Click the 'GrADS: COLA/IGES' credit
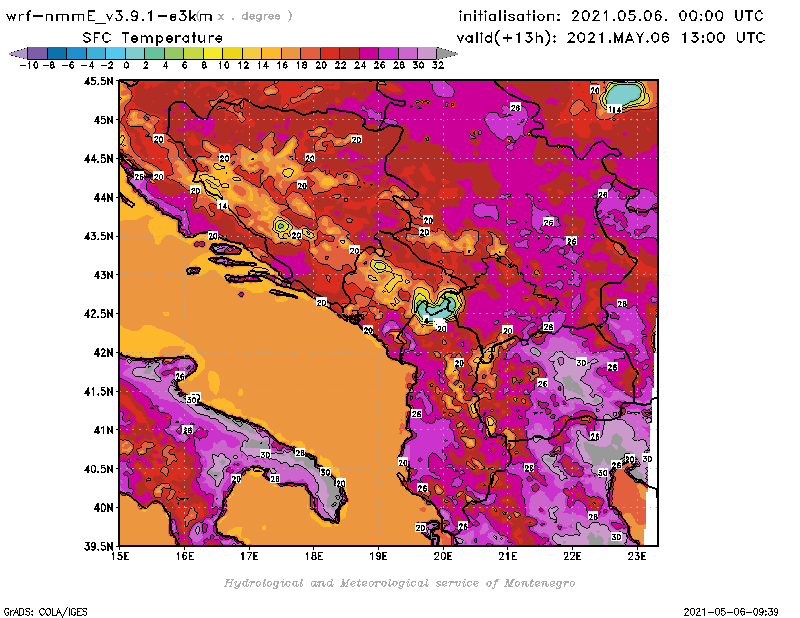Image resolution: width=800 pixels, height=618 pixels. click(45, 611)
